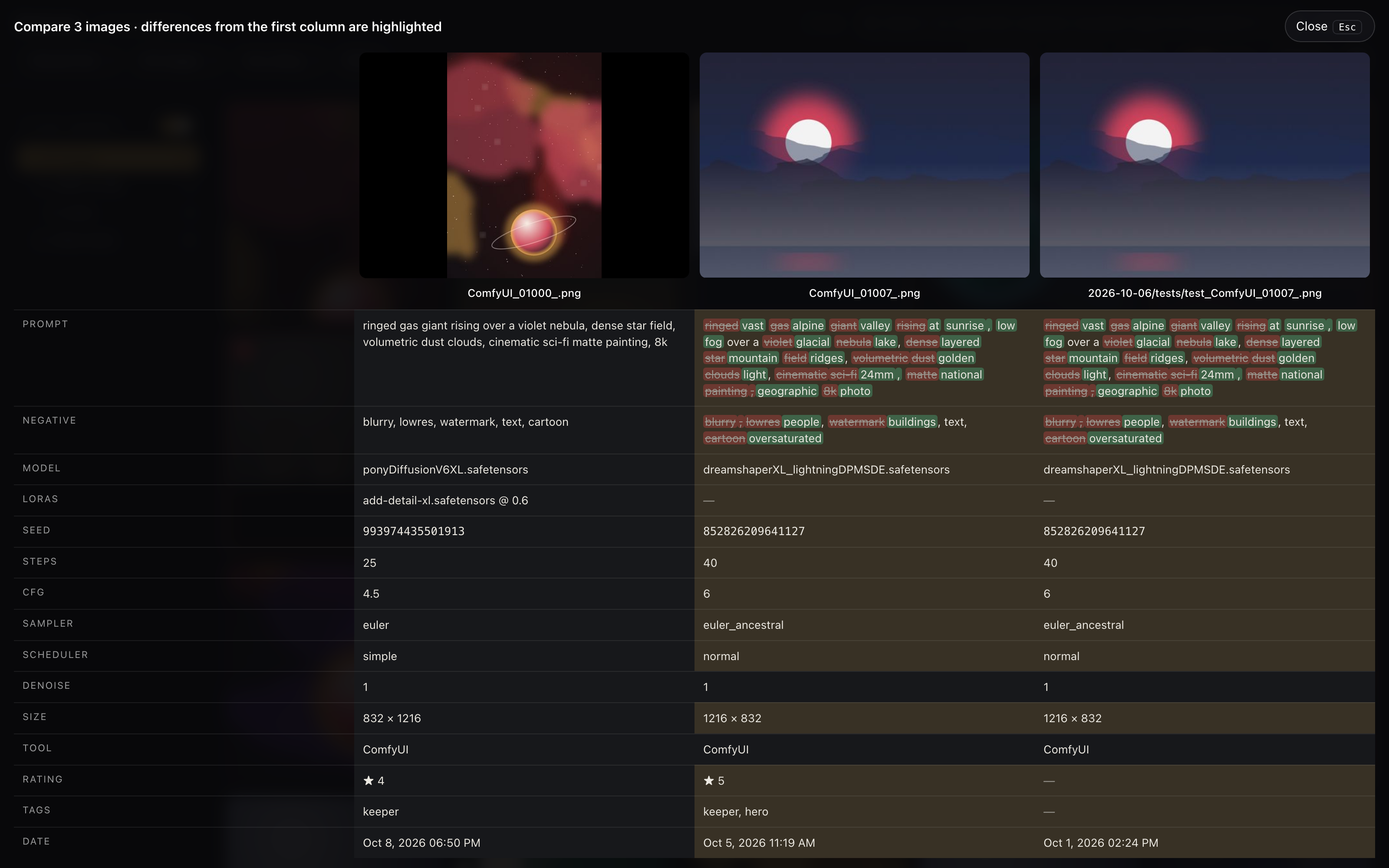Click the date Oct 1, 2026 02:24 PM
This screenshot has width=1389, height=868.
coord(1101,843)
